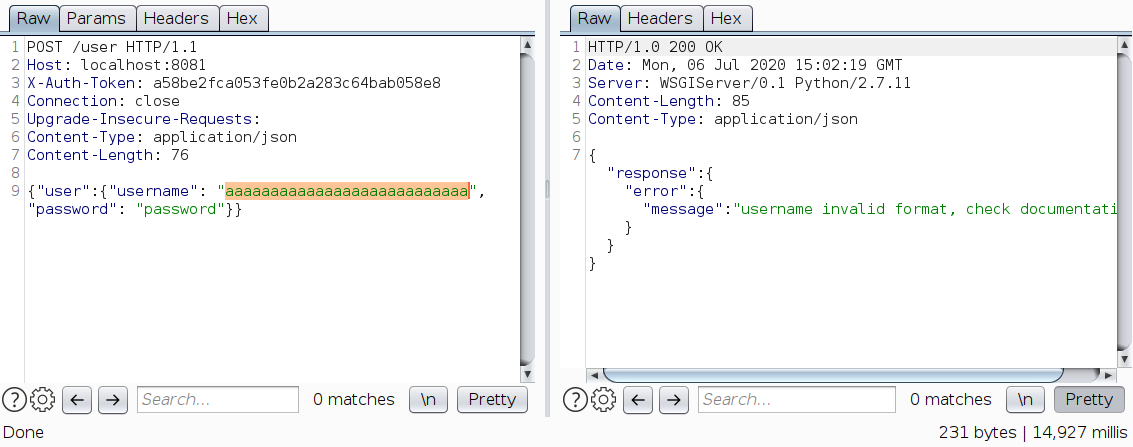Click next match arrow in response panel

click(x=674, y=400)
